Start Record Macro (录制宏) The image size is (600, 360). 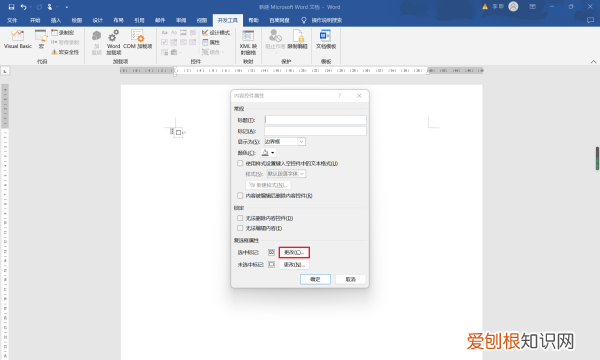click(x=63, y=33)
